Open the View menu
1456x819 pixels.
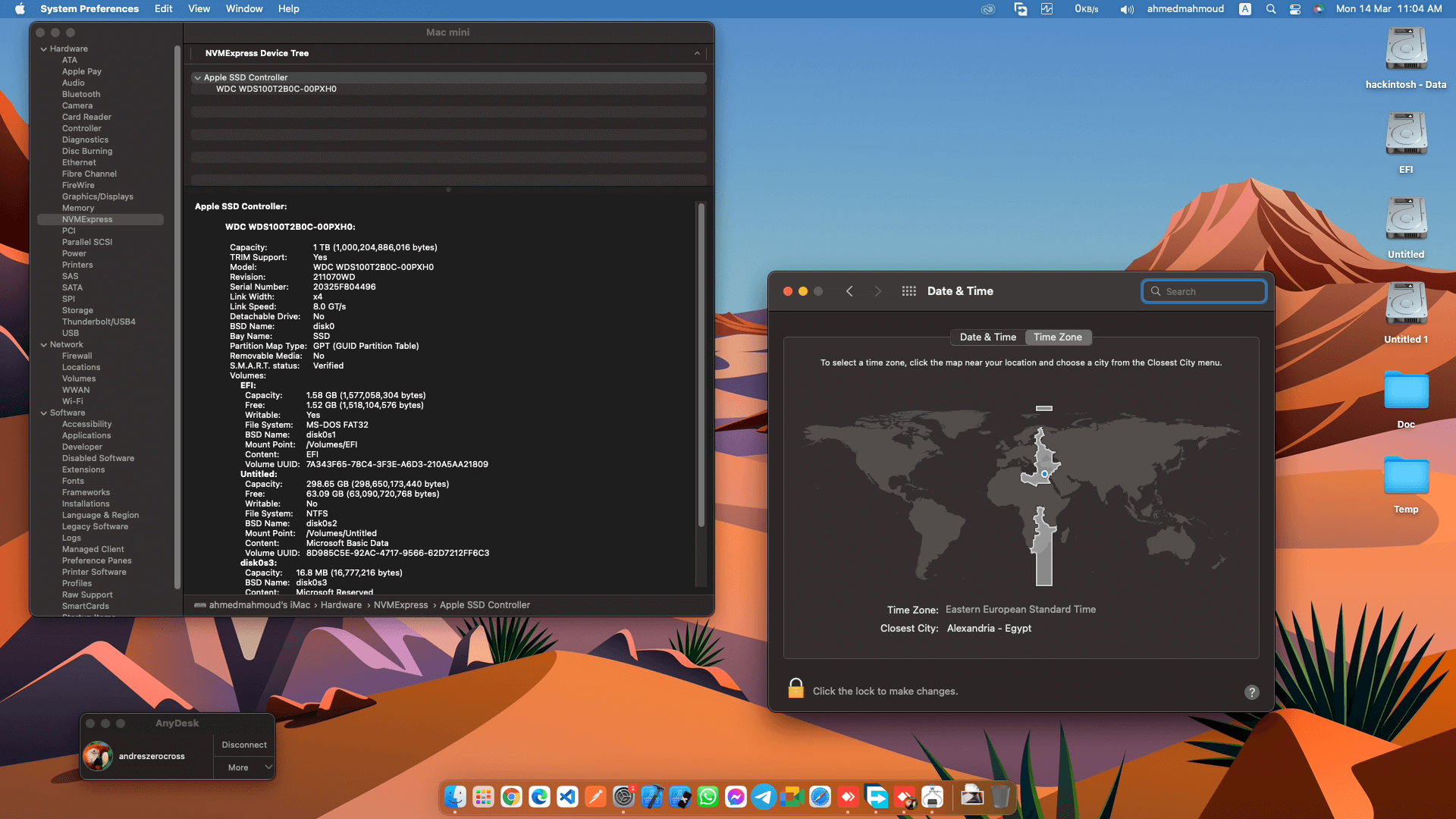[199, 9]
